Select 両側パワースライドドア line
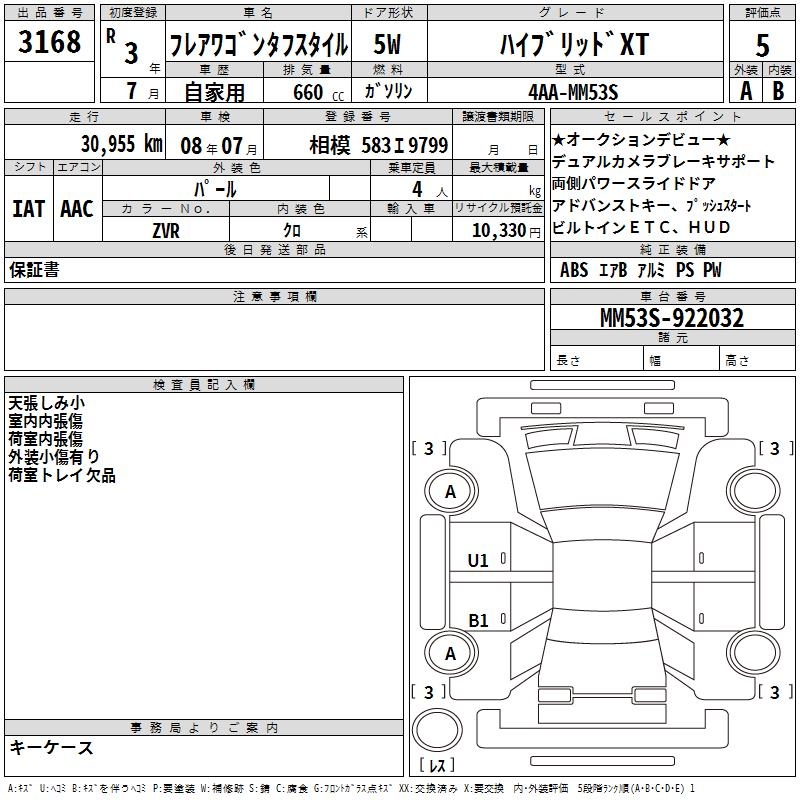This screenshot has width=800, height=800. tap(634, 183)
